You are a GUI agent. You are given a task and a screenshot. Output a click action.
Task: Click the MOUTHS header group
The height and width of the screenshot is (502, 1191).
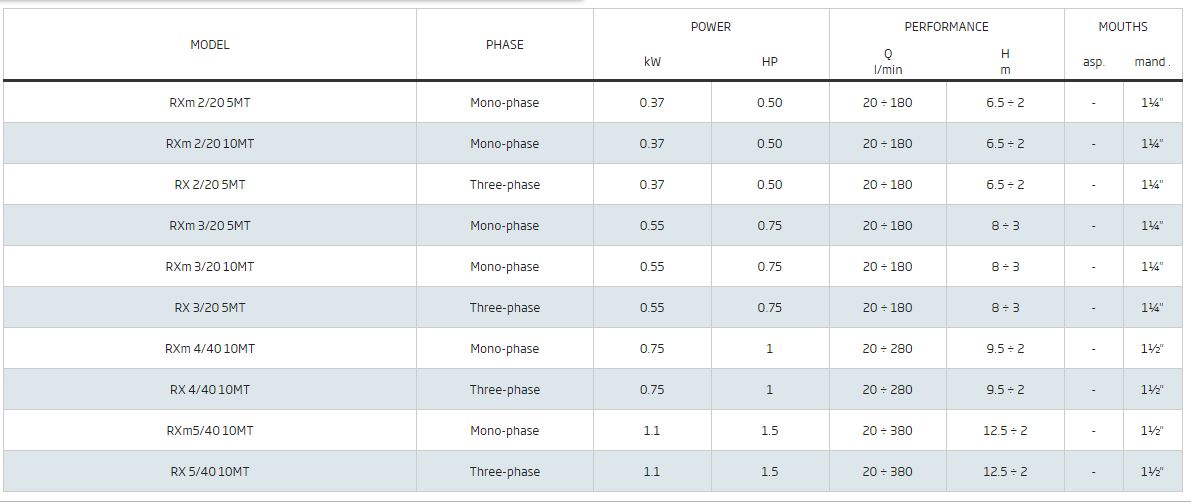pos(1123,27)
